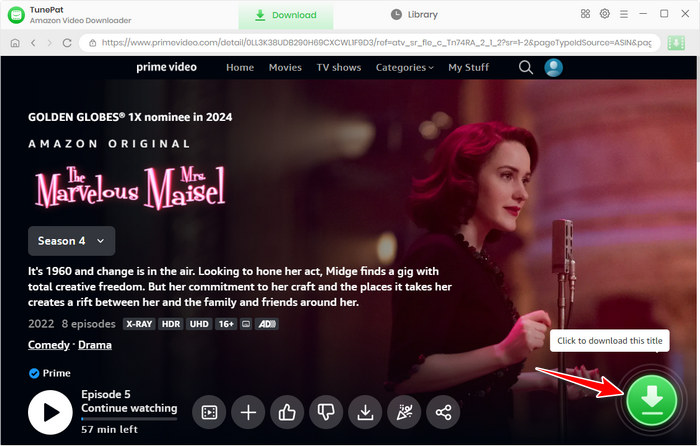700x446 pixels.
Task: Open My Stuff page
Action: pyautogui.click(x=468, y=67)
